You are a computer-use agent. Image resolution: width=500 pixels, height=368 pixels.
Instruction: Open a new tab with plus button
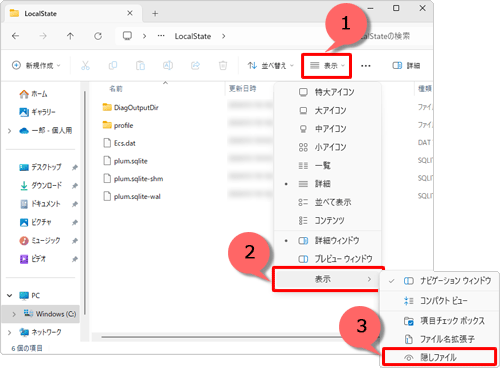(155, 14)
